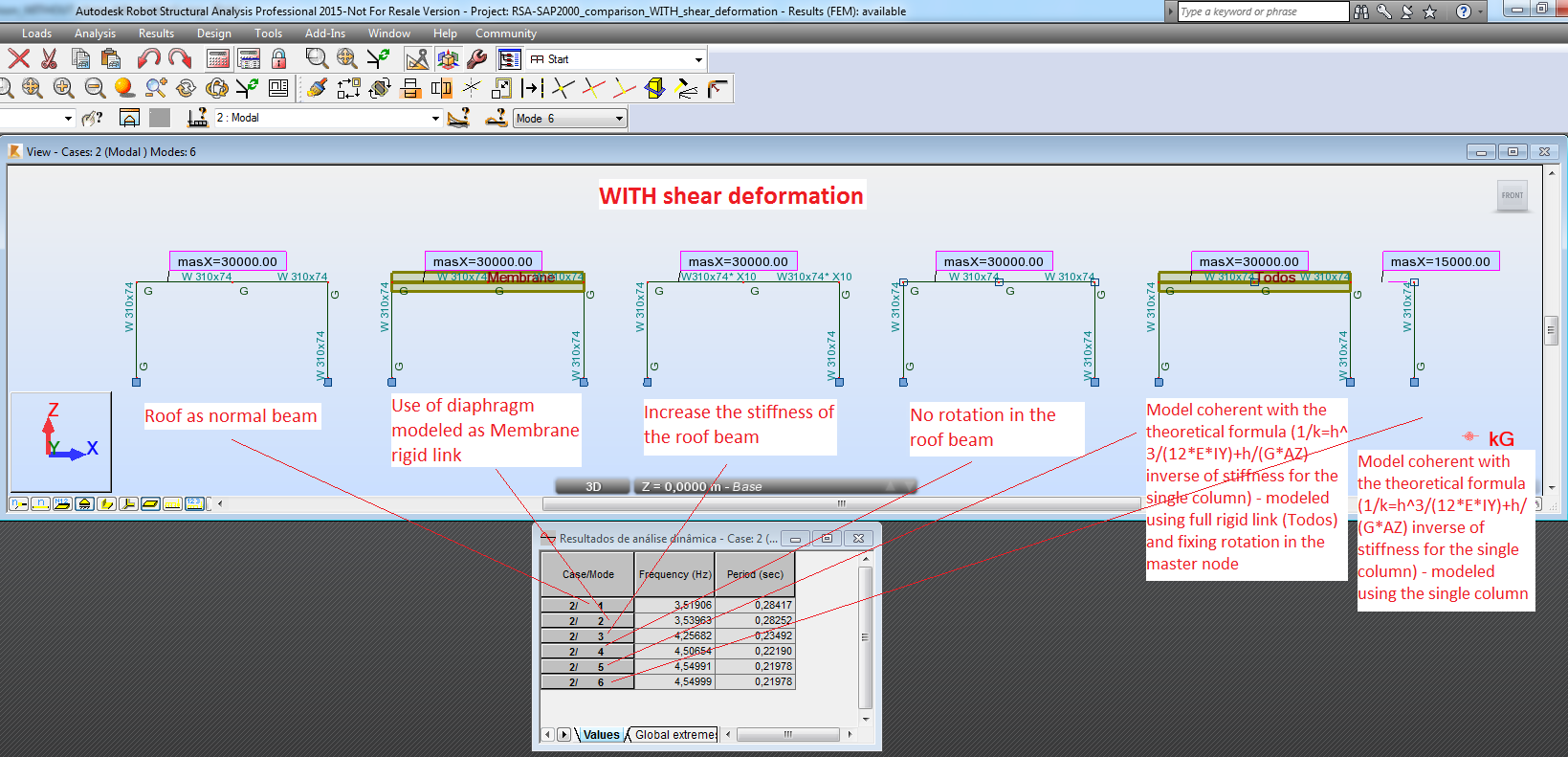Click the calculator calculations icon
Viewport: 1568px width, 757px height.
218,59
